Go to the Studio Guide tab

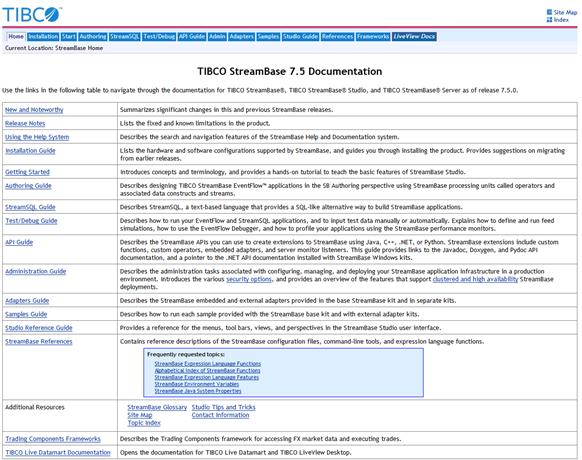pyautogui.click(x=300, y=36)
